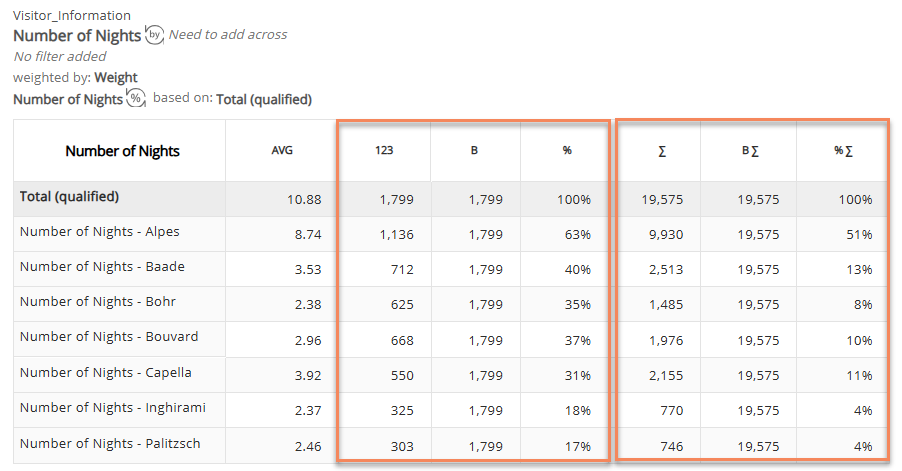Select the AVG column header
This screenshot has height=471, width=902.
(x=282, y=151)
